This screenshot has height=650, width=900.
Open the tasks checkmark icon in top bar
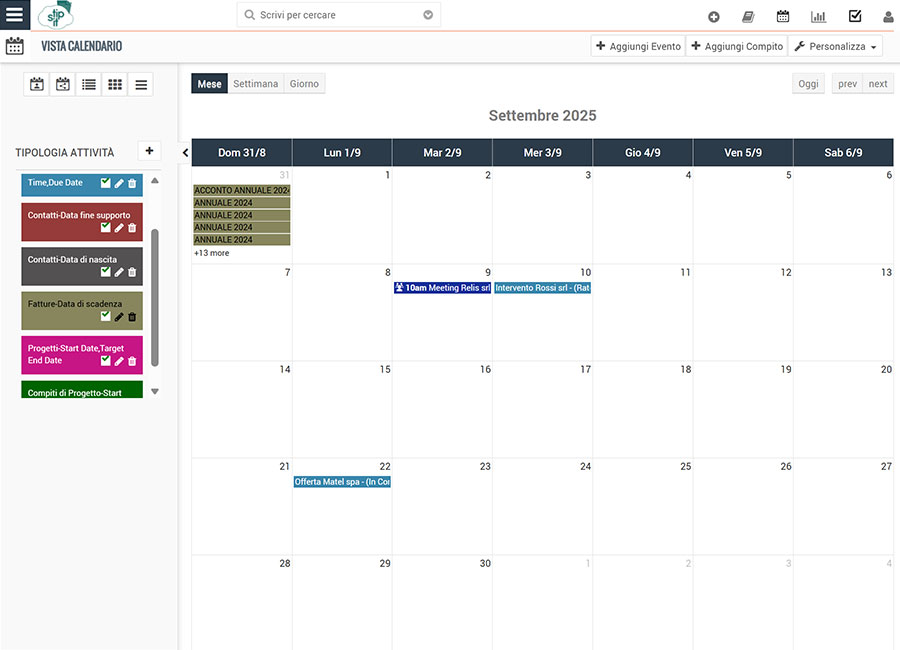[854, 16]
